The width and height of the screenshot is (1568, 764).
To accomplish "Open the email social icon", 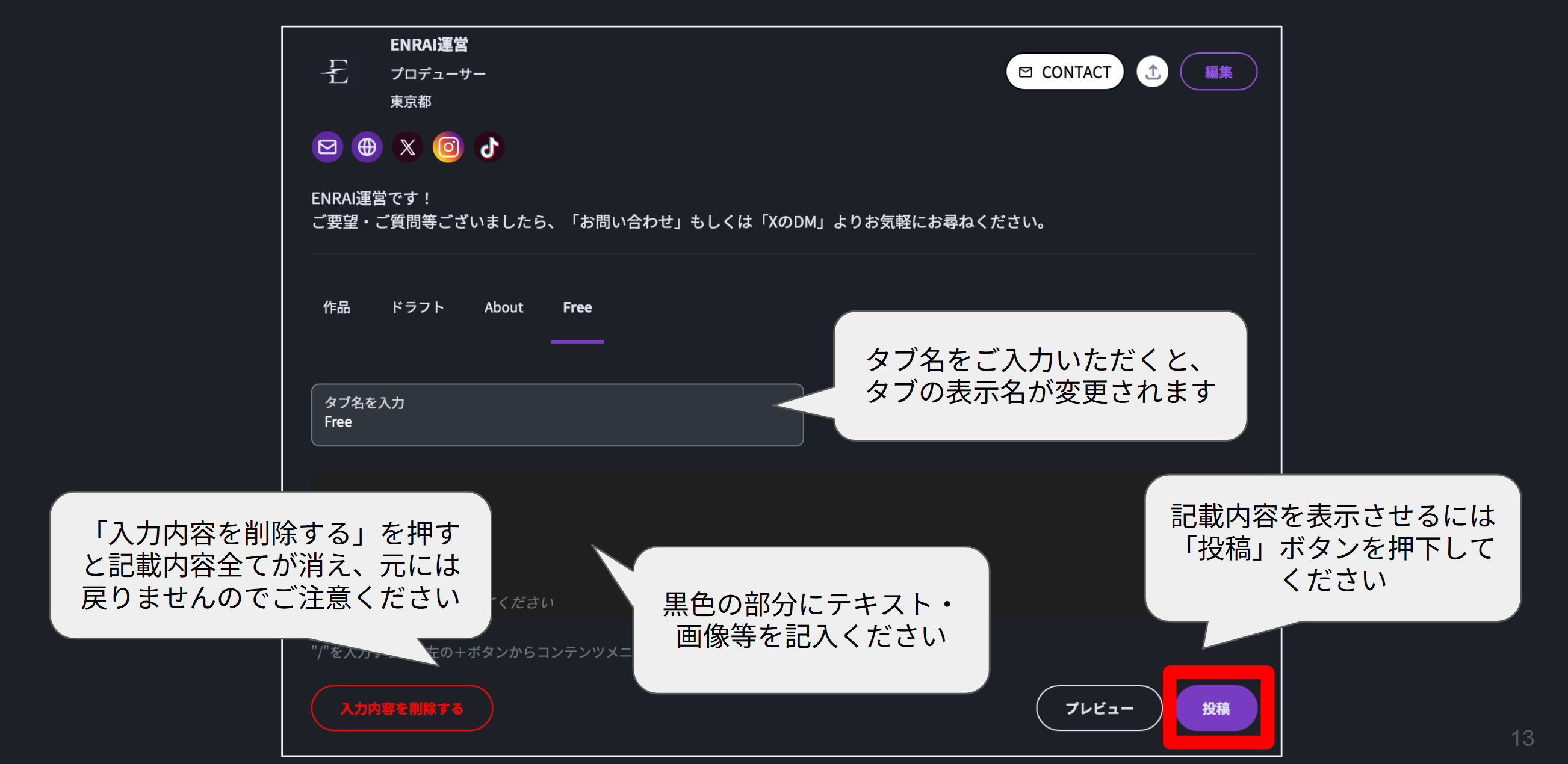I will click(x=327, y=147).
